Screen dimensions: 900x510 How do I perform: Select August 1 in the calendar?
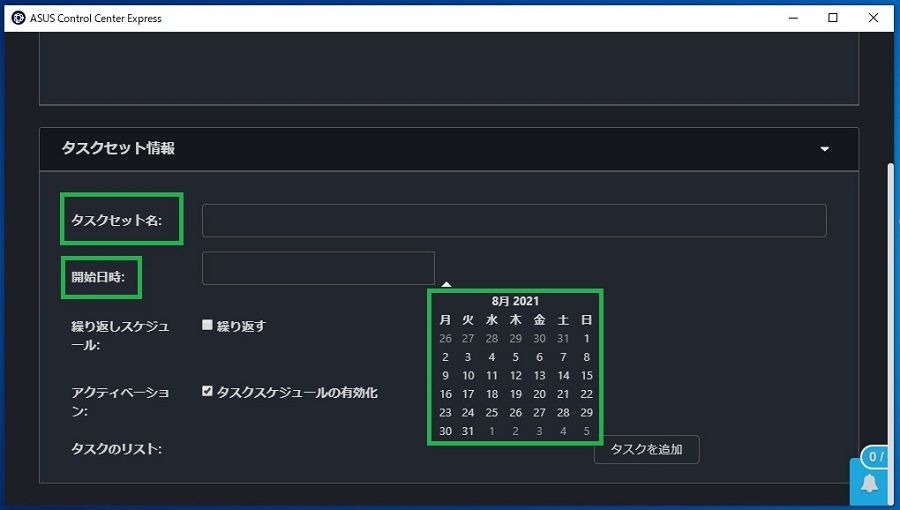click(587, 338)
